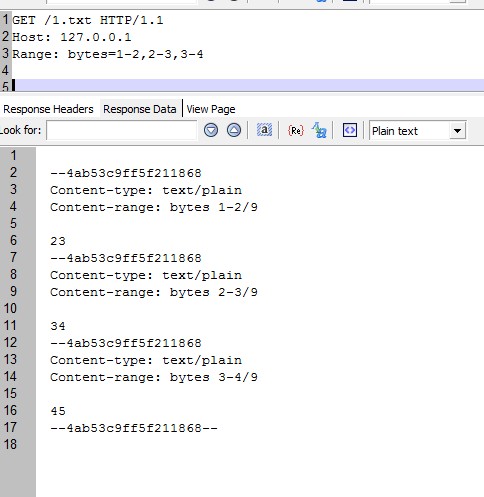This screenshot has height=497, width=484.
Task: Open the Plain text syntax dropdown arrow
Action: tap(457, 131)
